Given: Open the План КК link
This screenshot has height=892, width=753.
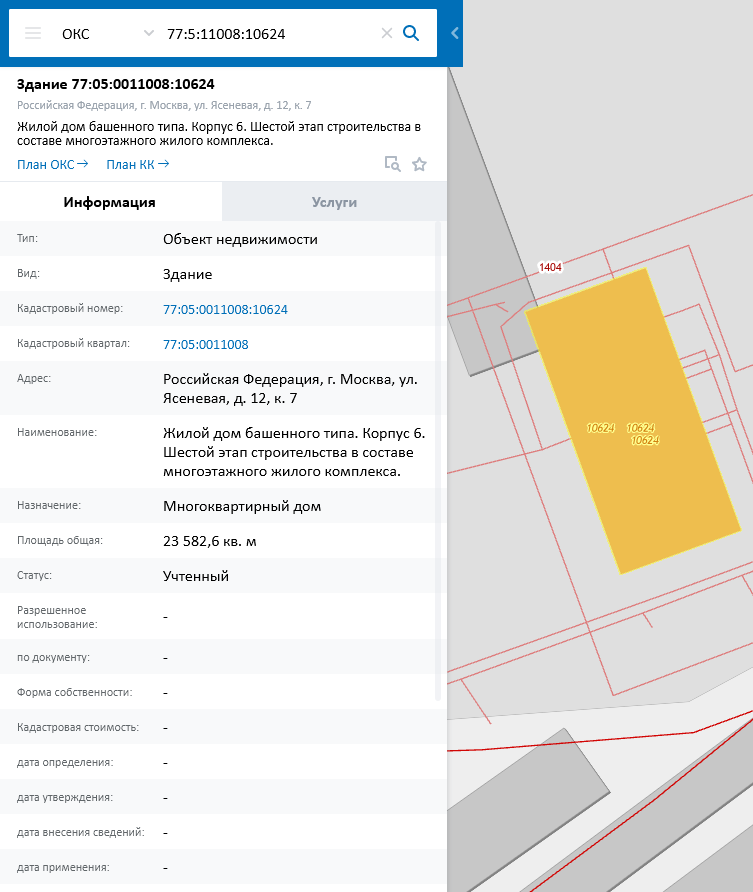Looking at the screenshot, I should pos(137,164).
